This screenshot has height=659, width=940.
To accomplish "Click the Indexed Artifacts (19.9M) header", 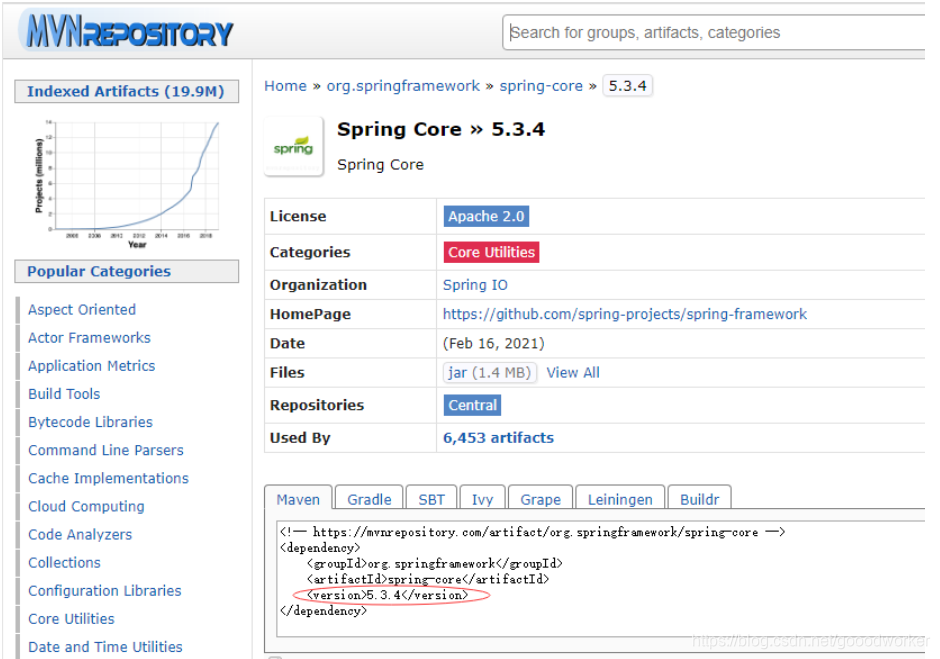I will [126, 91].
